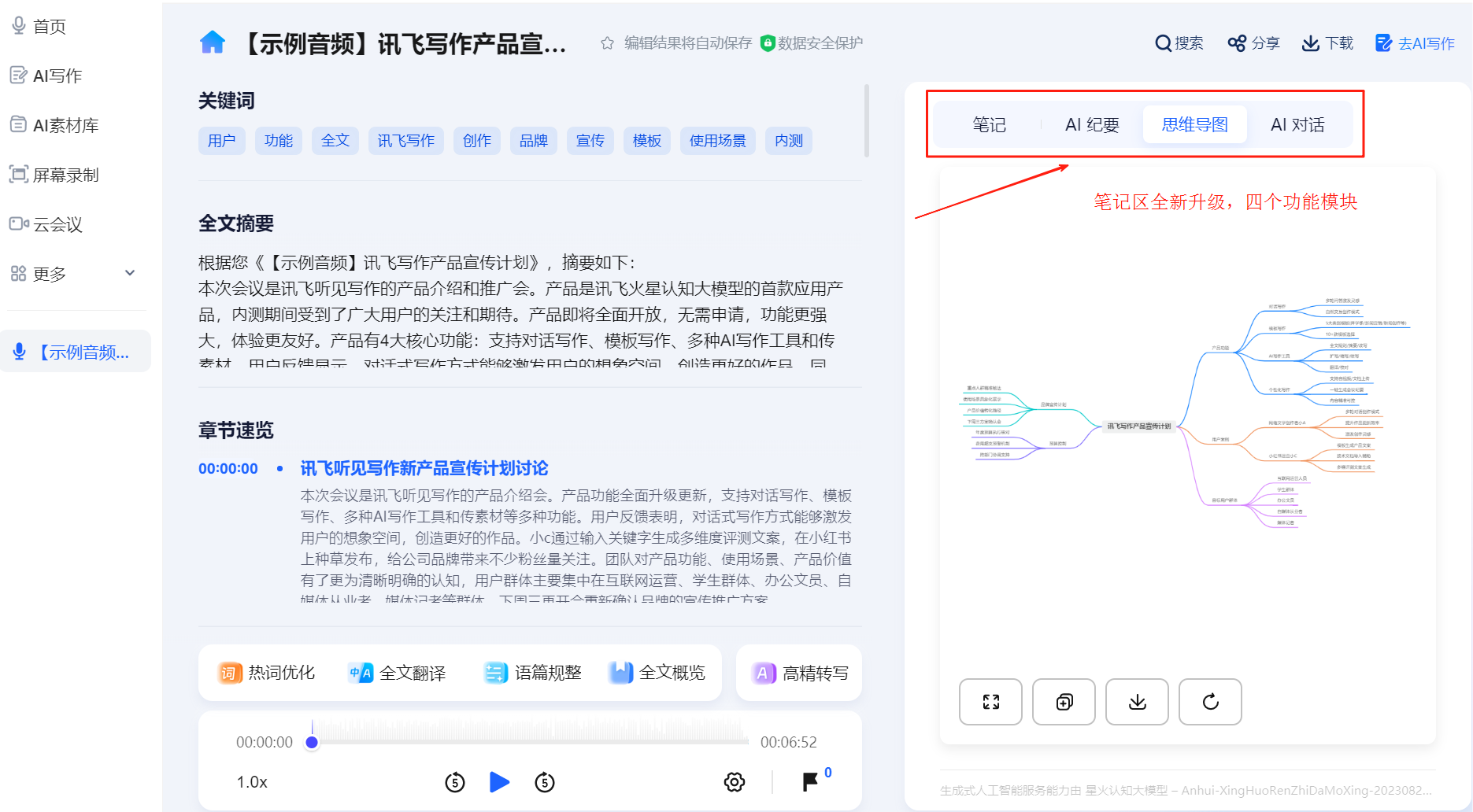
Task: Click the 章节速览 heading
Action: pyautogui.click(x=236, y=430)
